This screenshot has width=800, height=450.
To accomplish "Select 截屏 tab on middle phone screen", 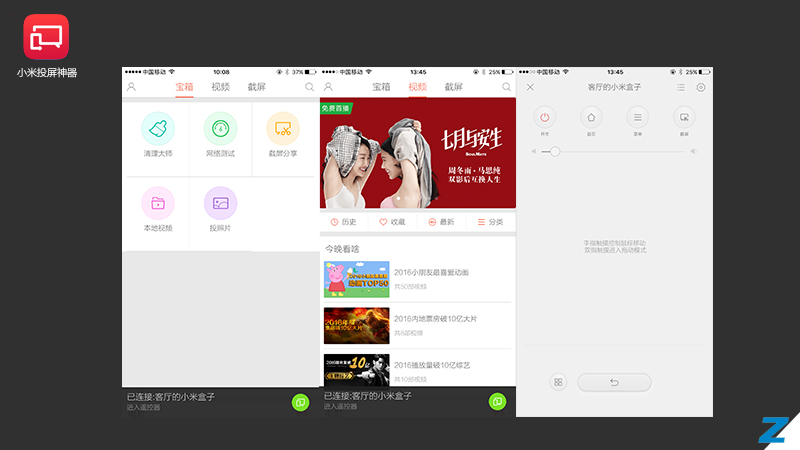I will point(454,87).
